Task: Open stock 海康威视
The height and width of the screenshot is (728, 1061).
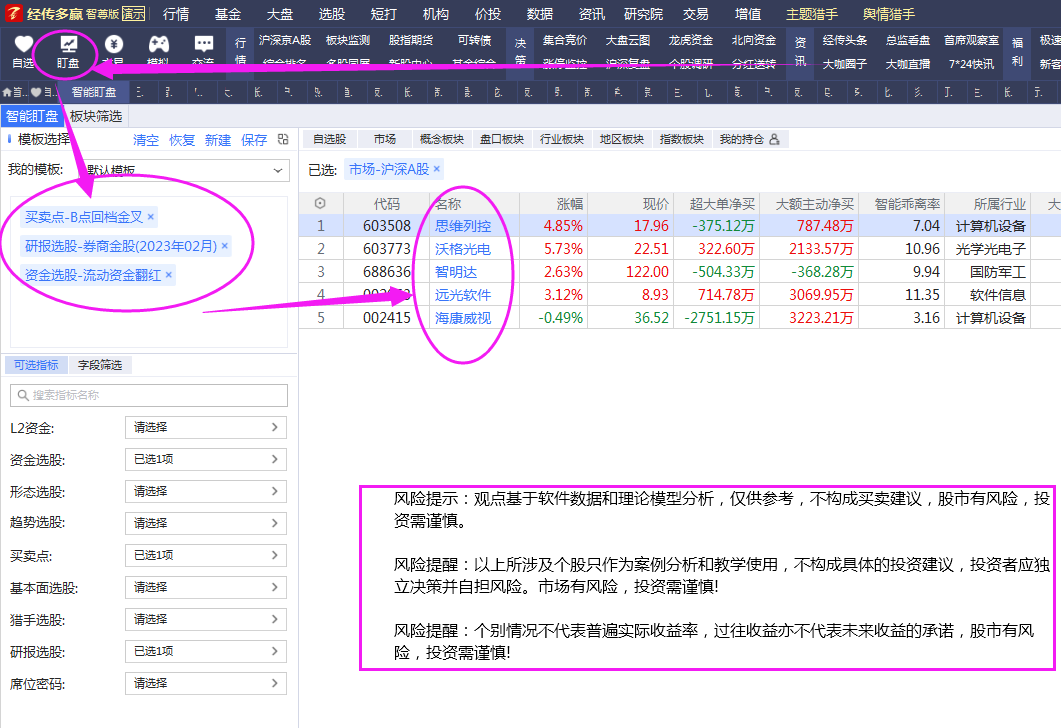Action: (463, 318)
